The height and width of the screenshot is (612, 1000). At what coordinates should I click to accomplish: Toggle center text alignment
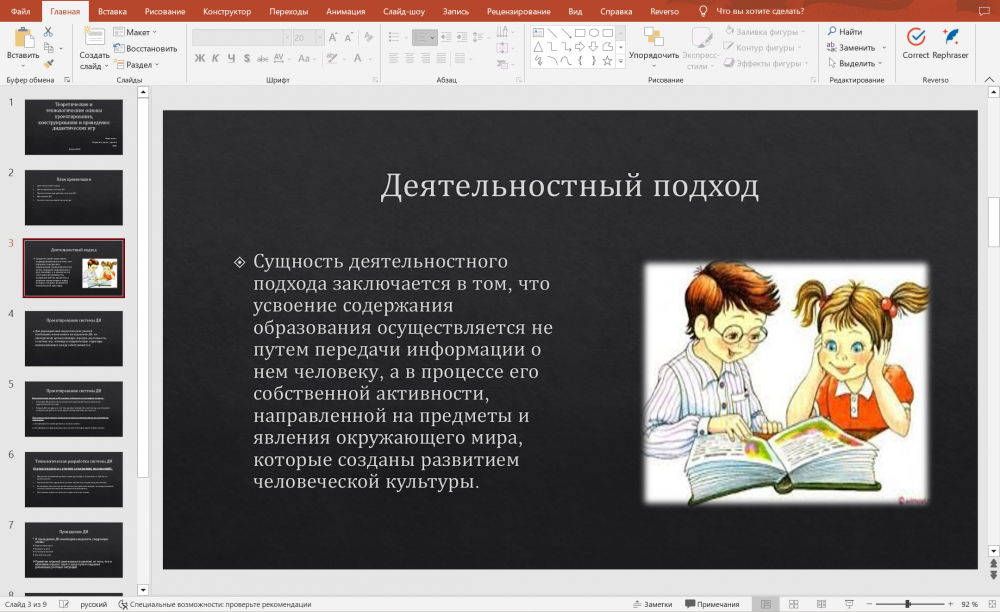pos(409,58)
